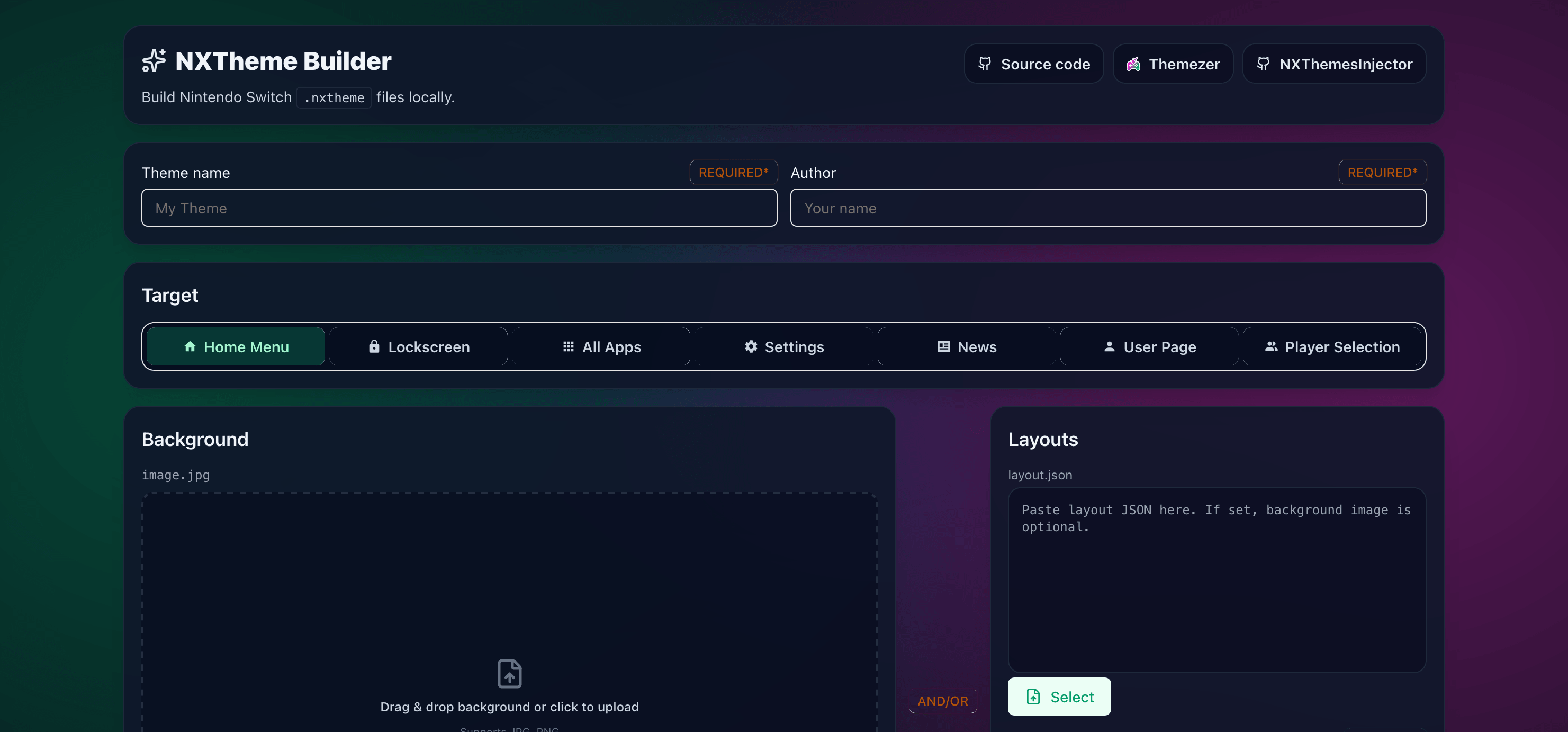Click the image.jpg filename label
This screenshot has height=732, width=1568.
176,475
